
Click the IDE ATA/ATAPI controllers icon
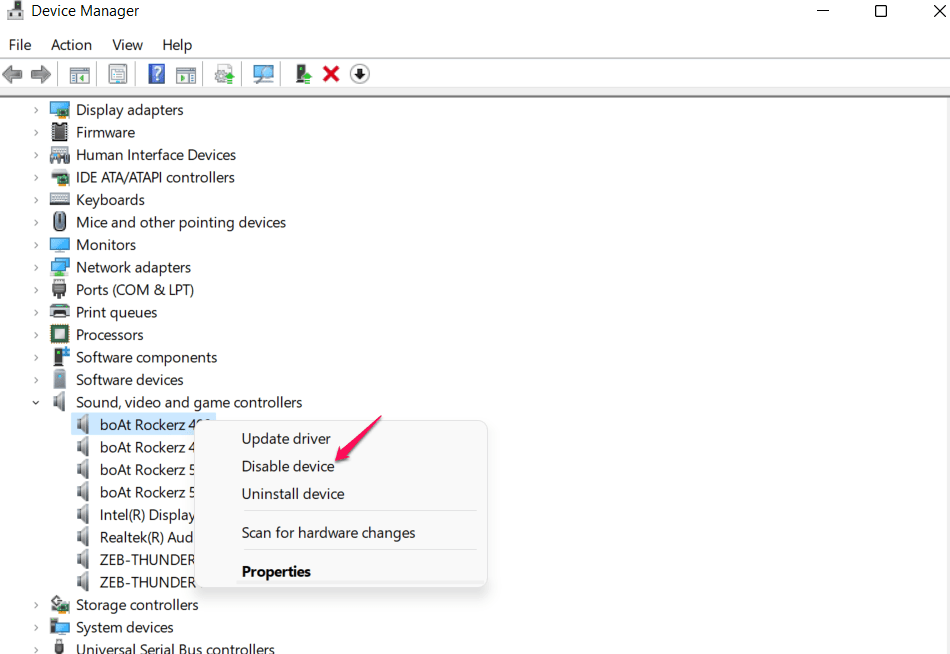59,177
